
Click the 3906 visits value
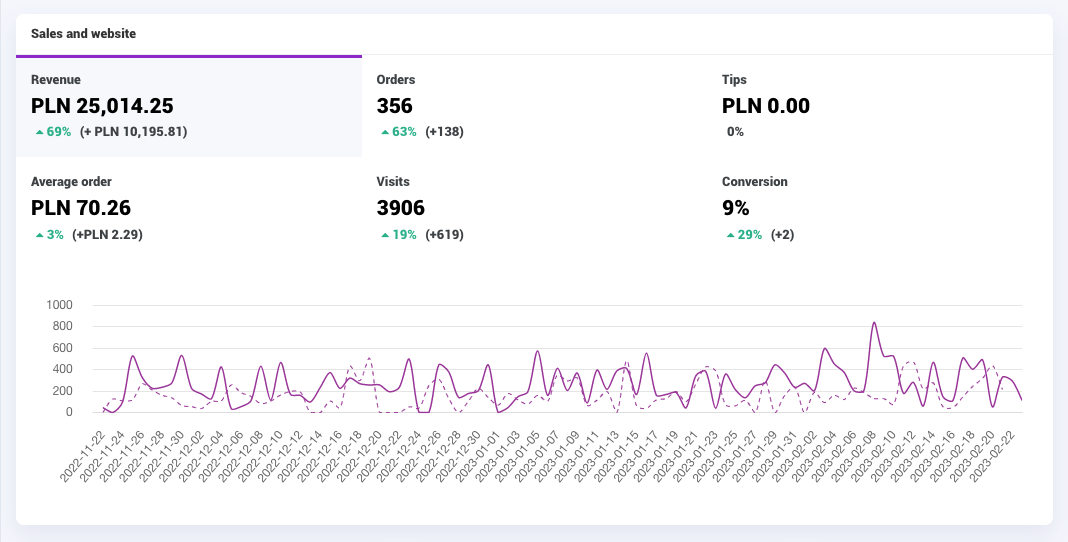point(400,208)
